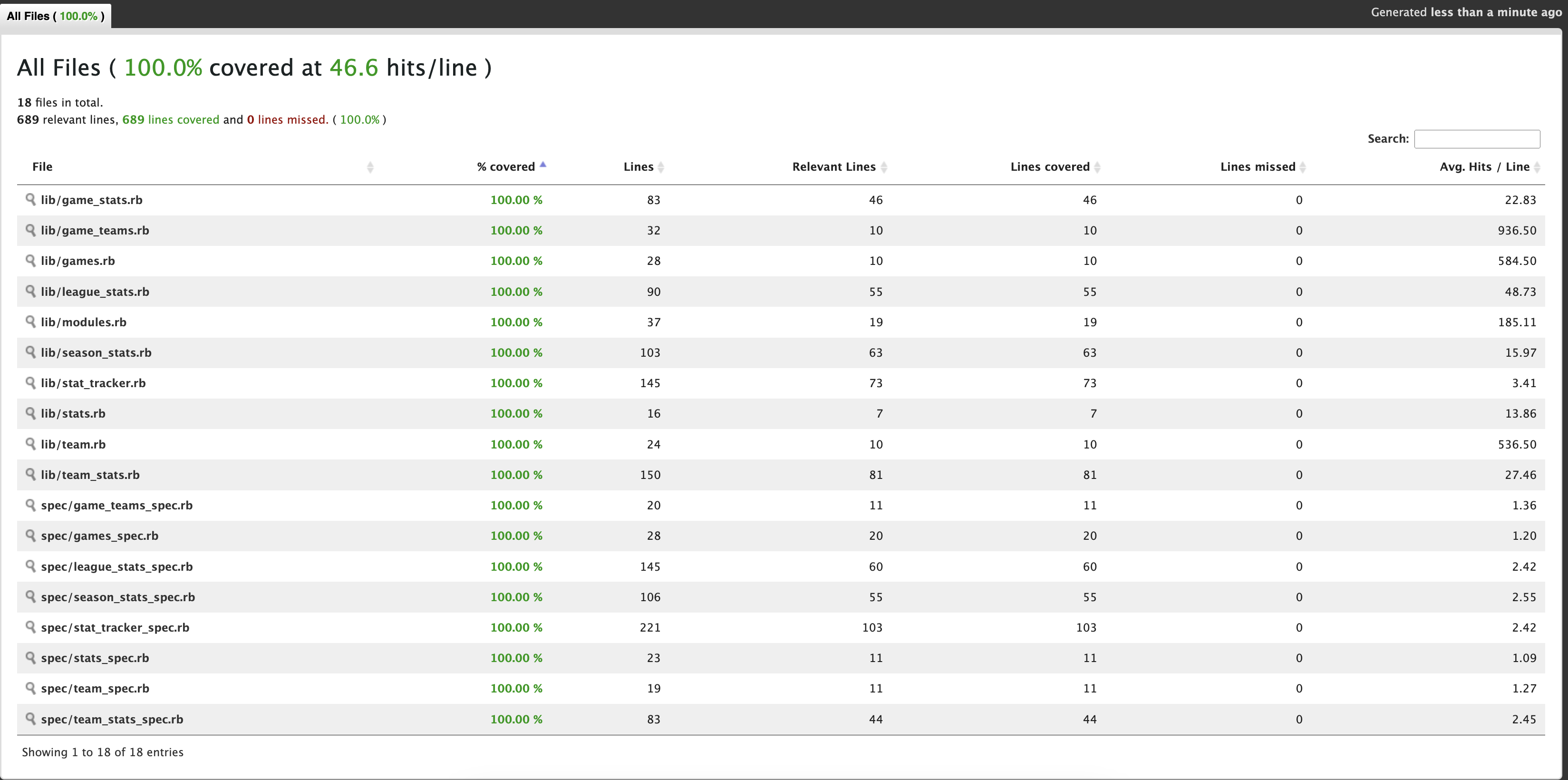The image size is (1568, 780).
Task: Click magnifier icon beside spec/season_stats_spec.rb
Action: tap(30, 597)
